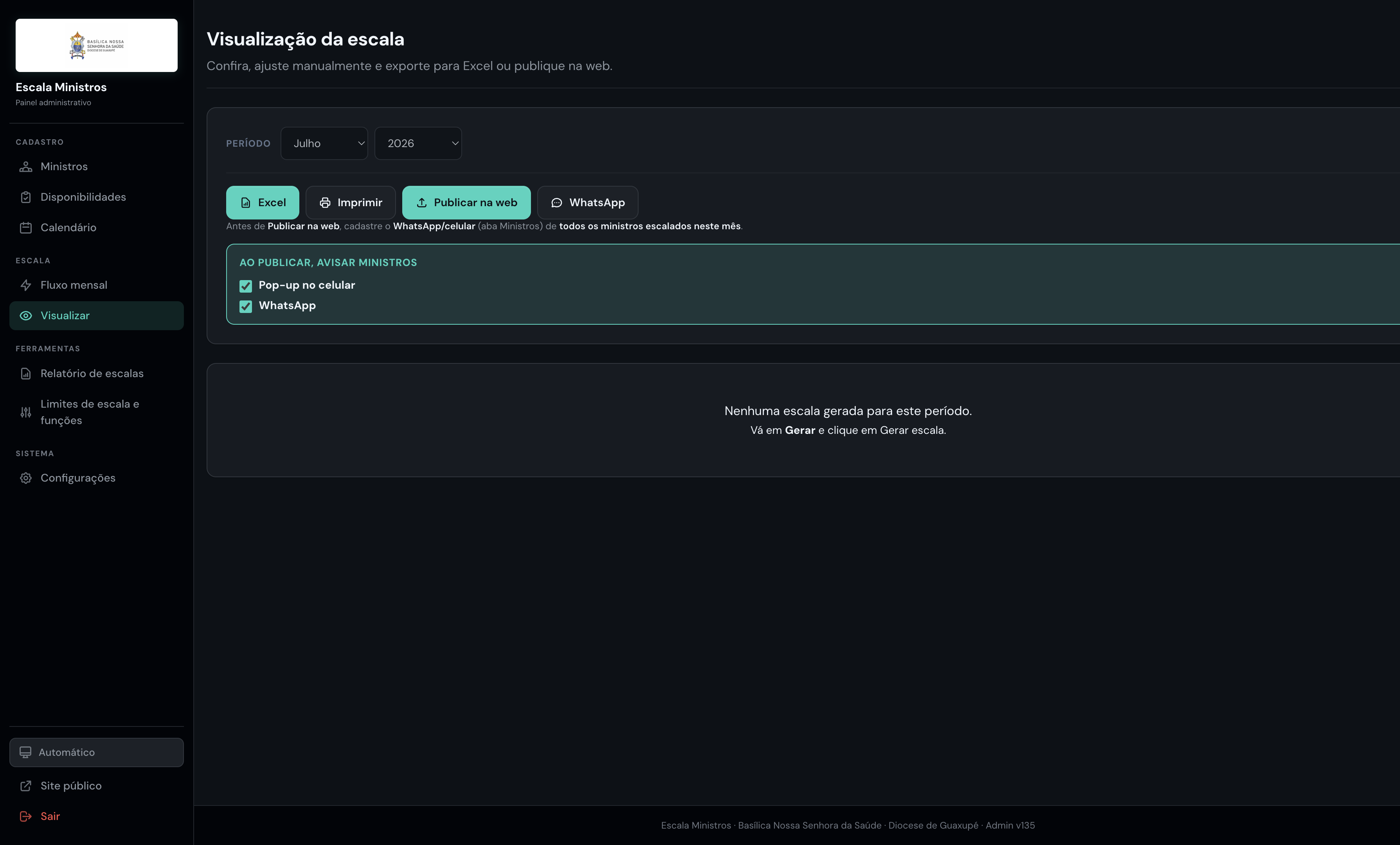Click the AO PUBLICAR, AVISAR MINISTROS heading
This screenshot has height=845, width=1400.
pyautogui.click(x=328, y=263)
